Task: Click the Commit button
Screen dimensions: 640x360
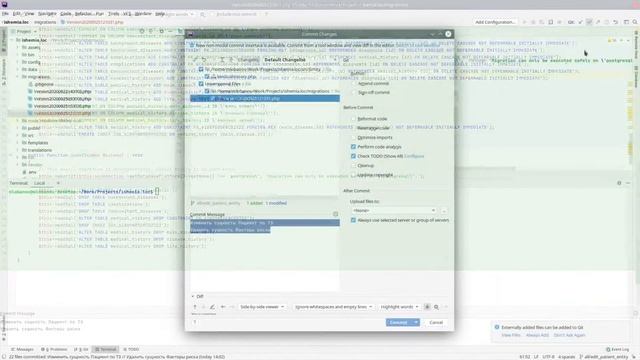Action: (399, 322)
